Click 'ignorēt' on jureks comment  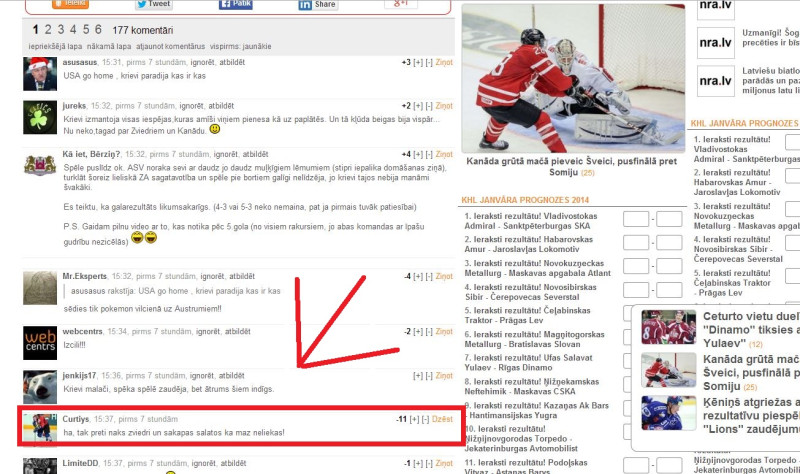tap(191, 106)
